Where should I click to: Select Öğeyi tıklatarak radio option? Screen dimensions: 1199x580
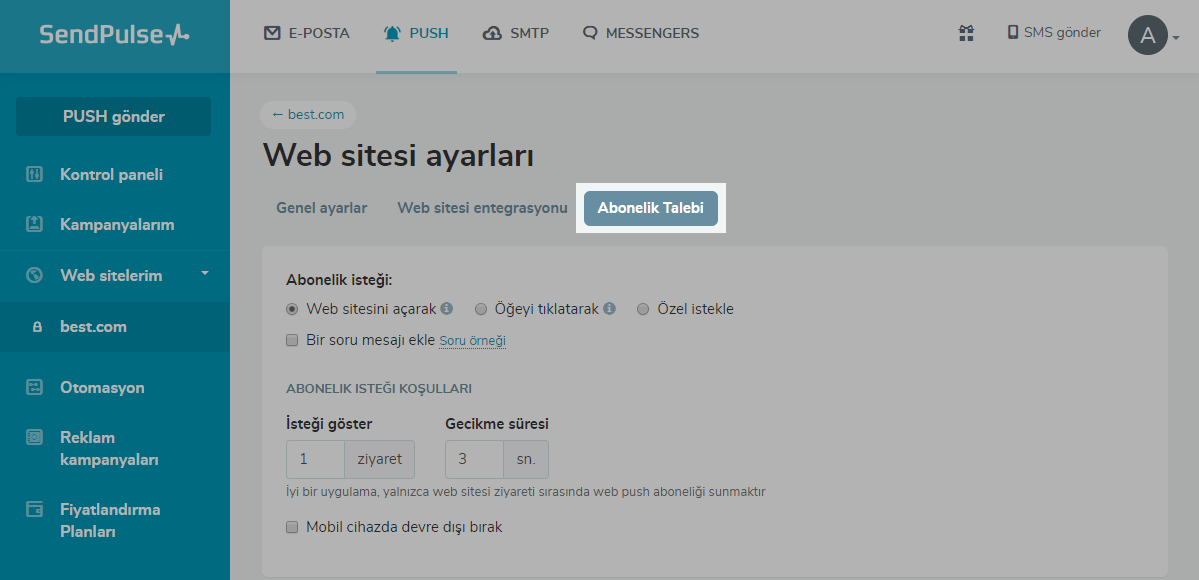pyautogui.click(x=481, y=309)
